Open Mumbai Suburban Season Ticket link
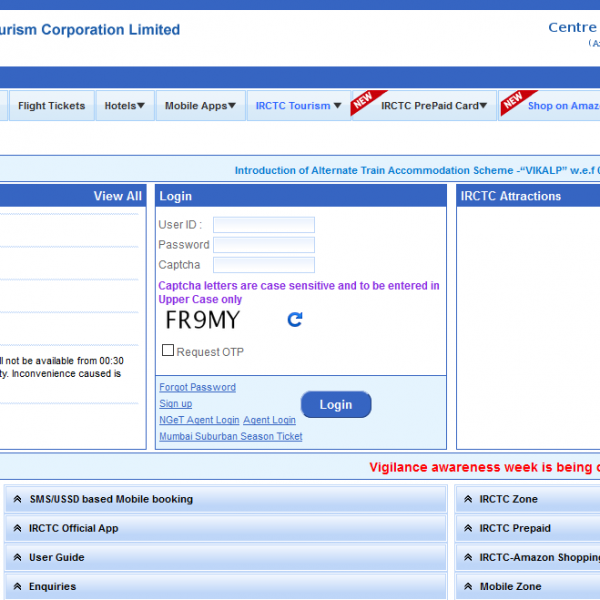 (230, 436)
